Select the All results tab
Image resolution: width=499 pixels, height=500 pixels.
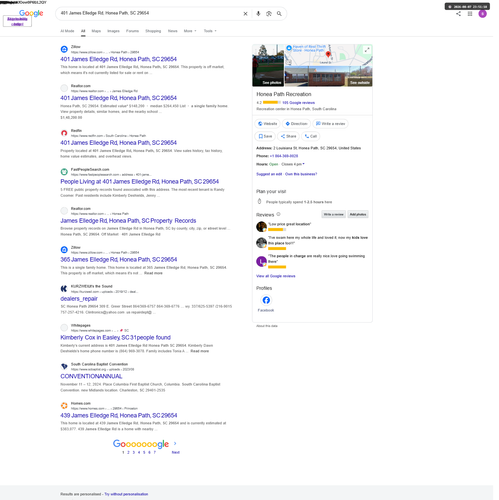[83, 31]
